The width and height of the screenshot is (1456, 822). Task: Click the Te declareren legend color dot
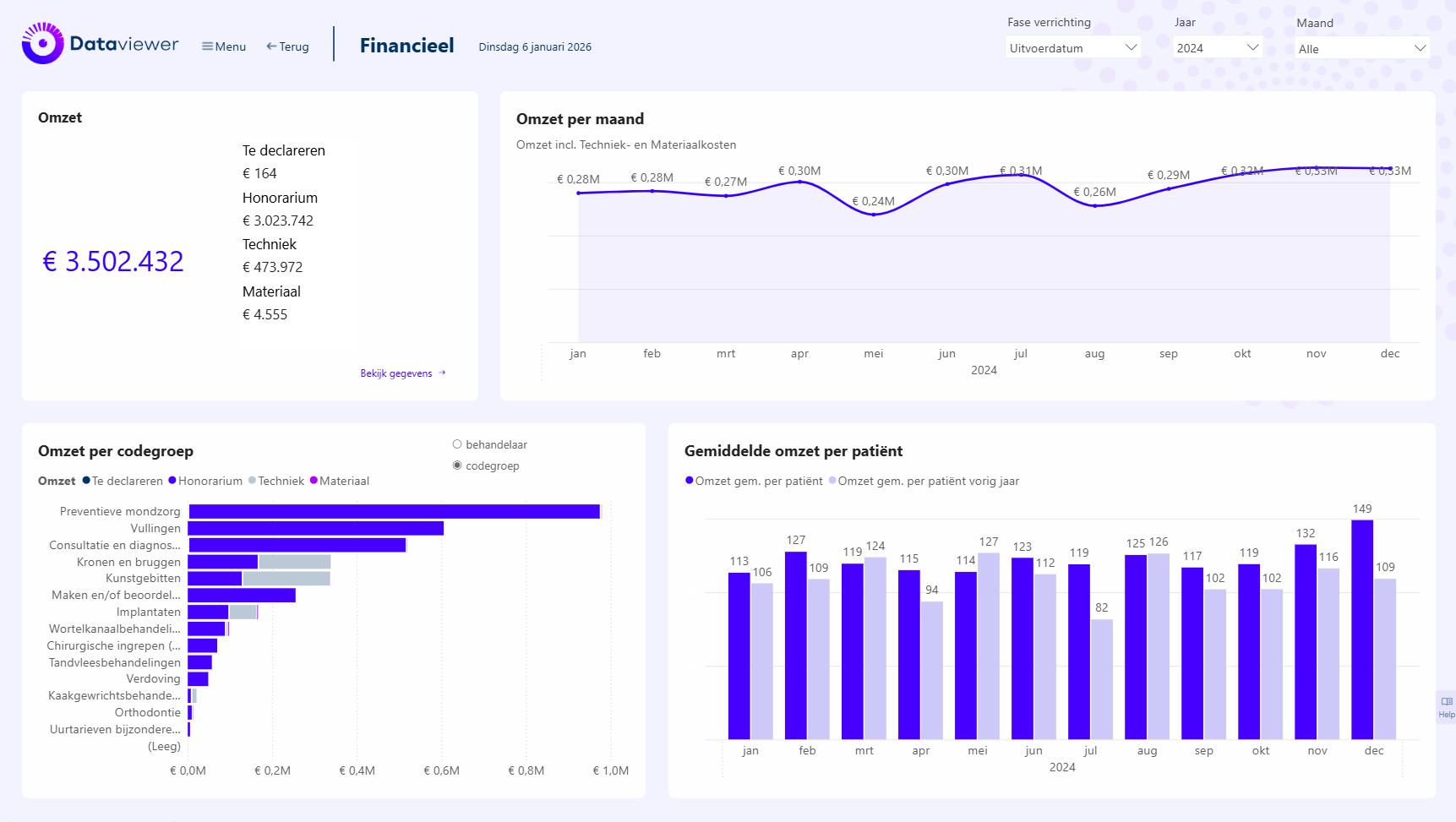[x=86, y=481]
